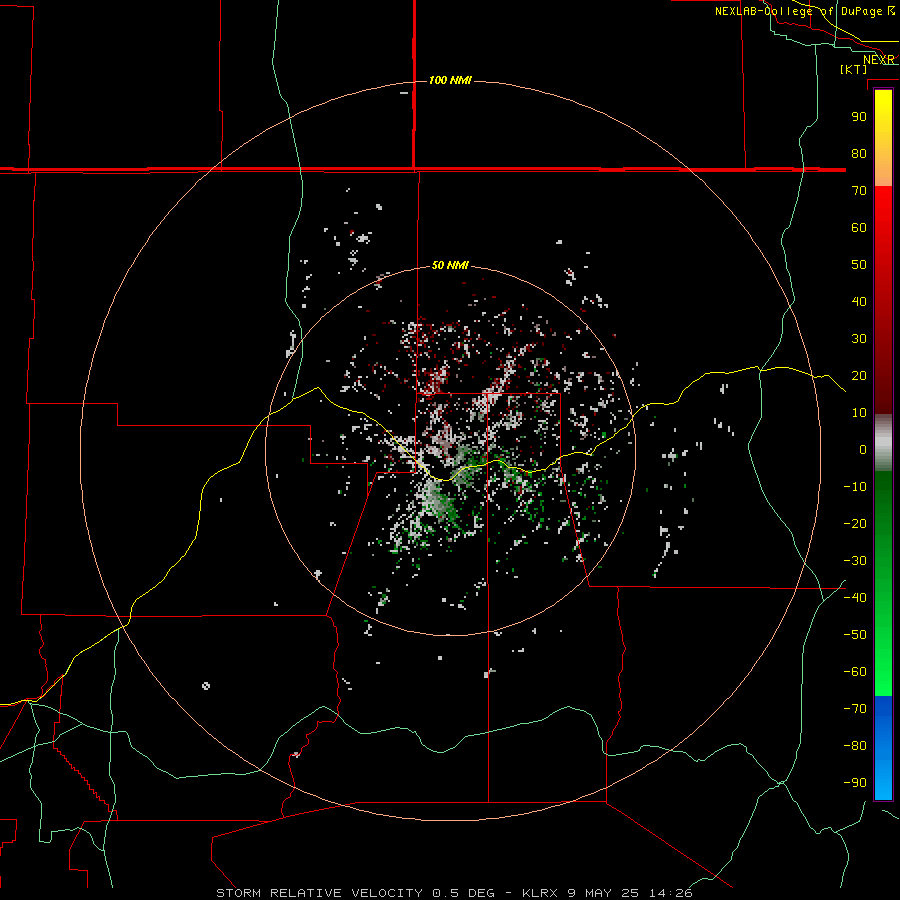
Task: Click the positive 70 value on velocity scale
Action: [859, 191]
